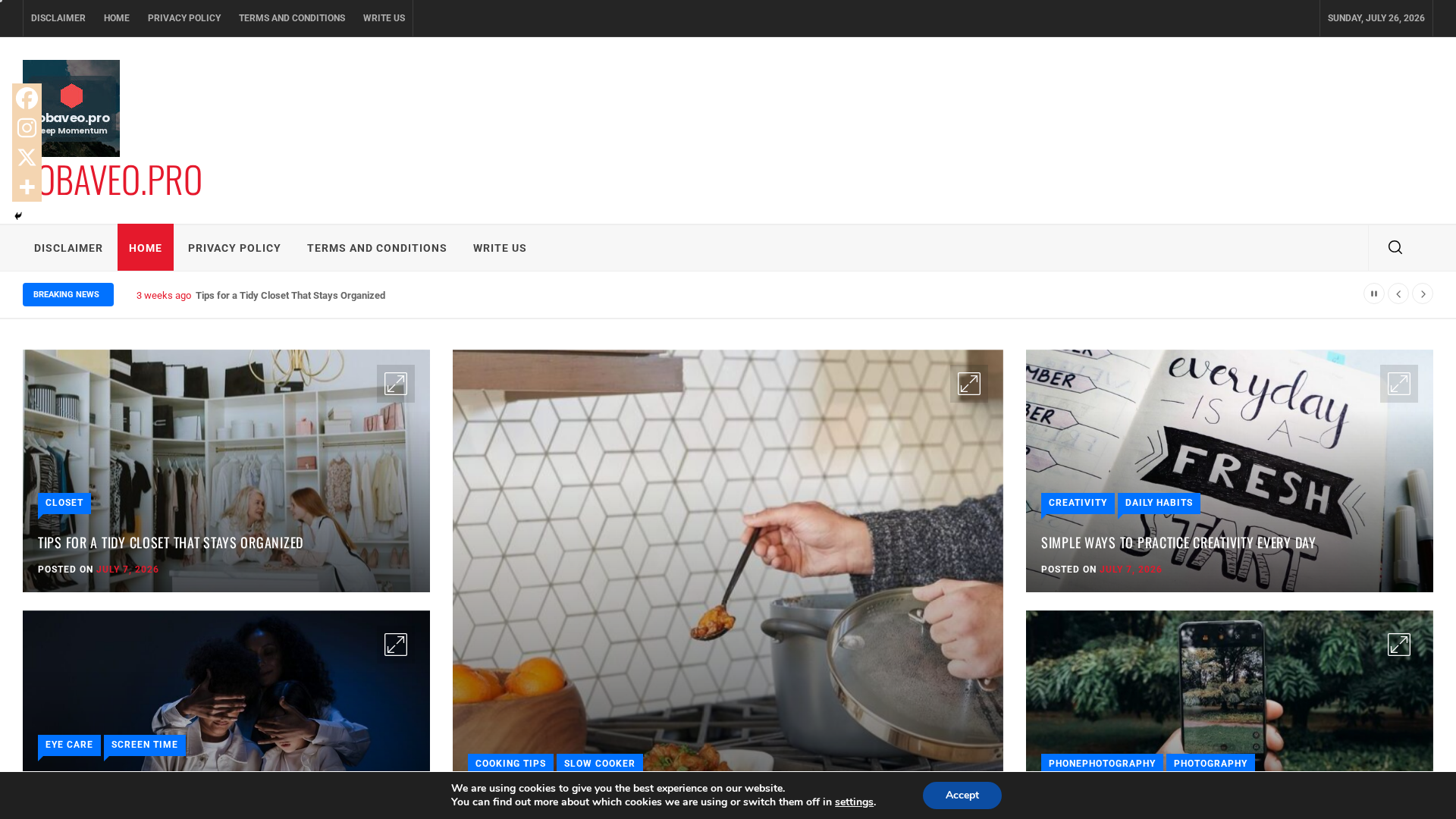
Task: Open the Daily Habits category tag
Action: [1159, 503]
